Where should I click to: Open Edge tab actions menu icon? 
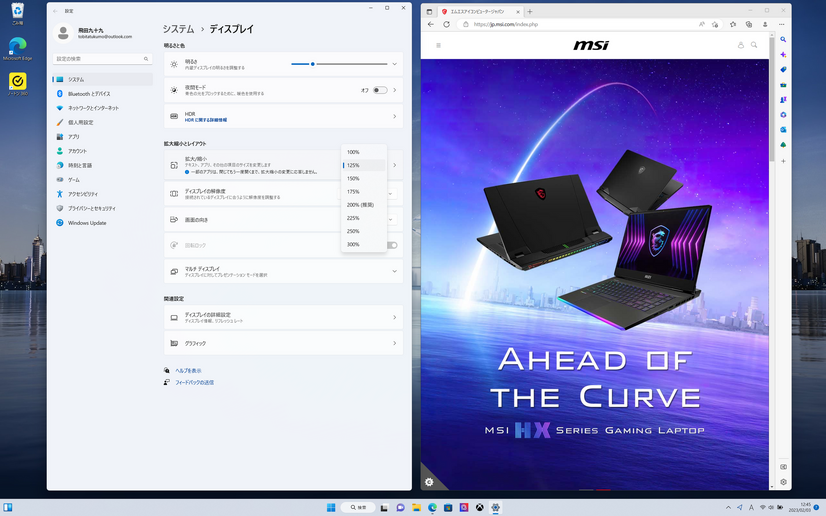[429, 12]
